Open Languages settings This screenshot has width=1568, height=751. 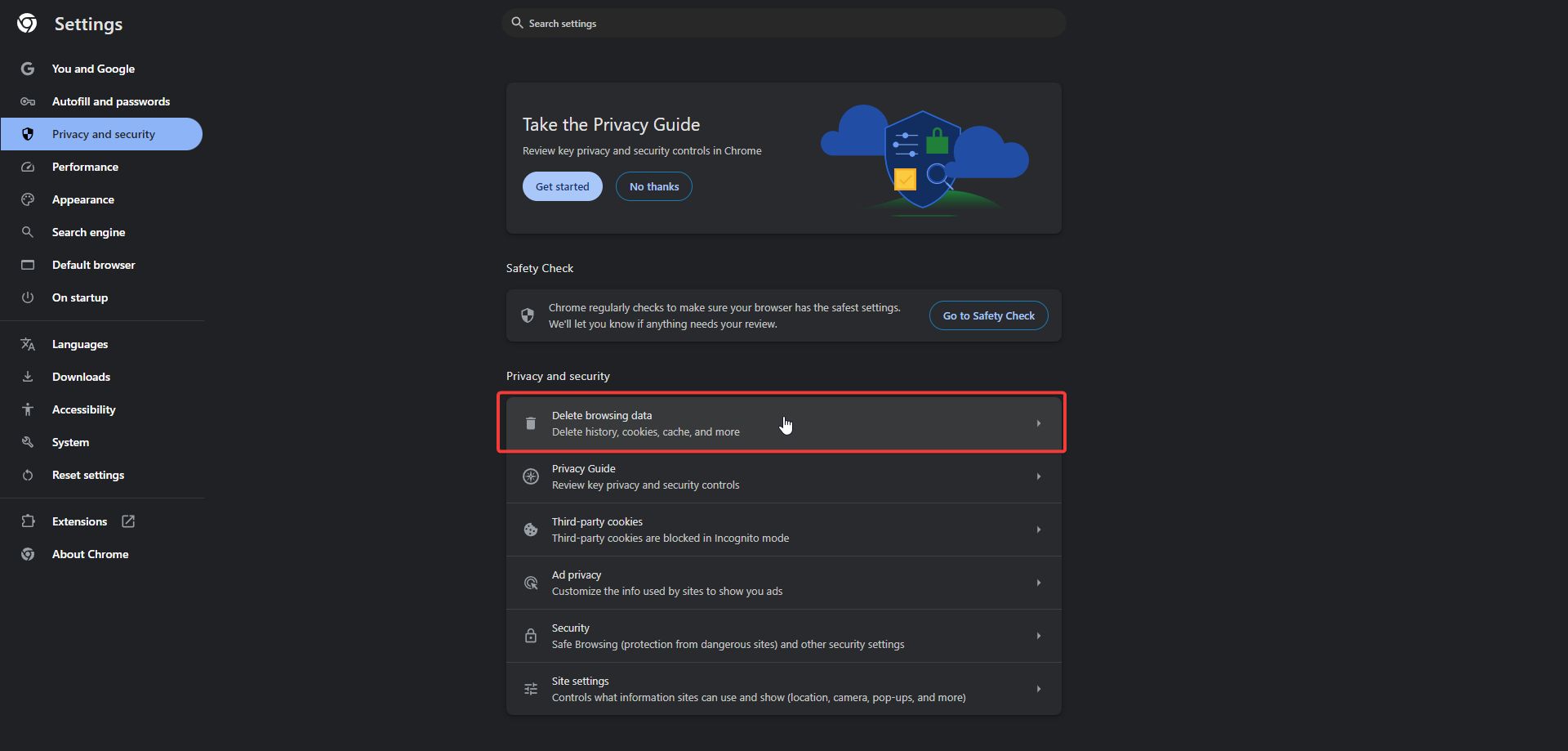point(101,344)
